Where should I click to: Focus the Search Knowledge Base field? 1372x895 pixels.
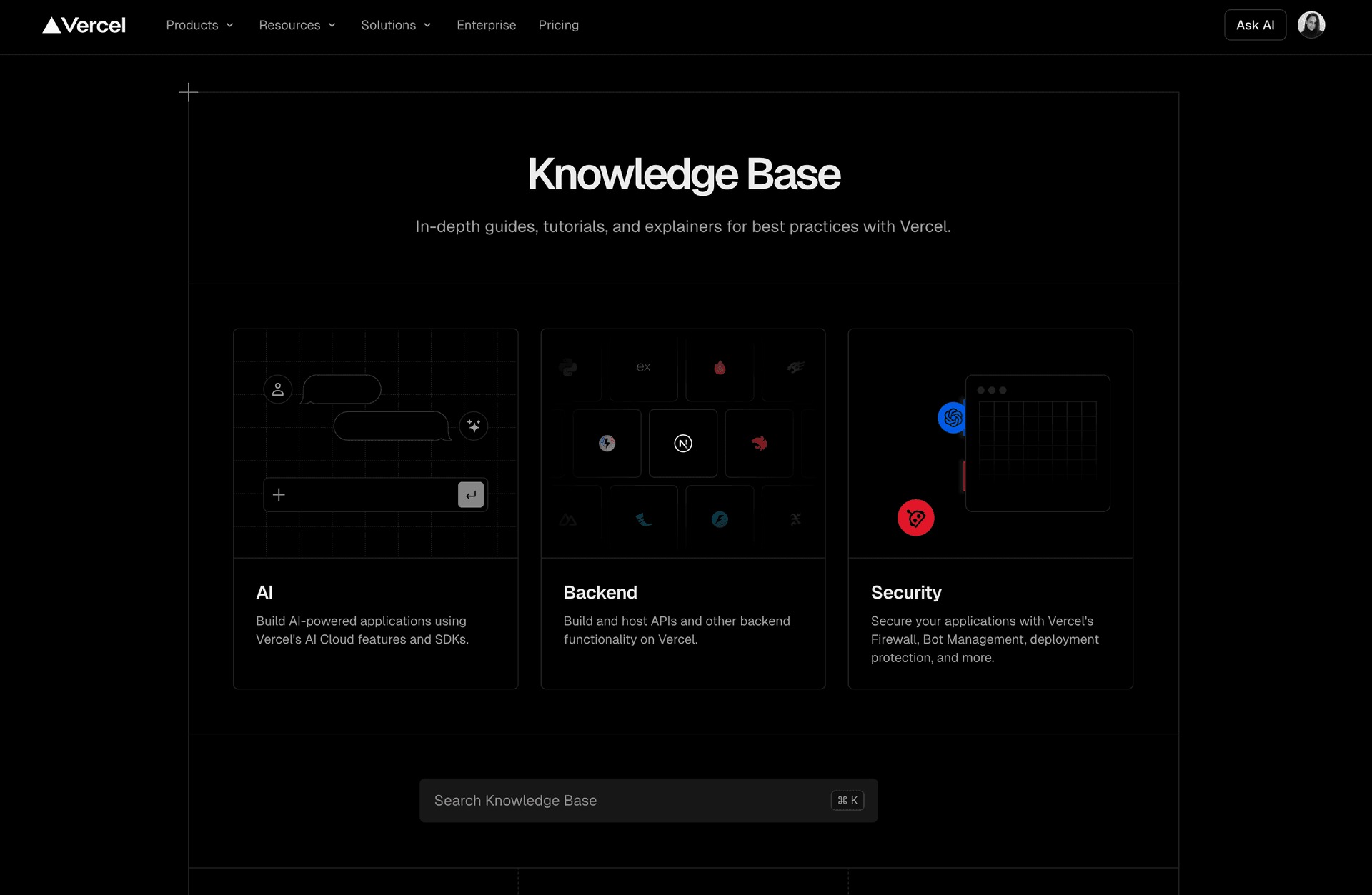629,801
